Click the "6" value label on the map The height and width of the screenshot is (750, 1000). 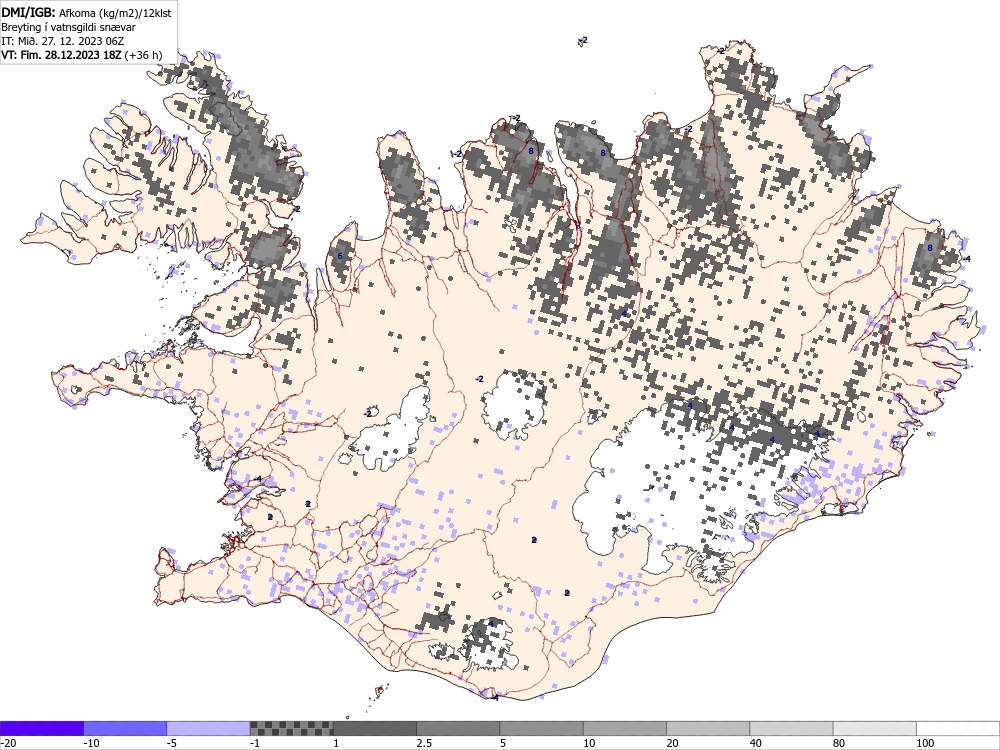340,256
